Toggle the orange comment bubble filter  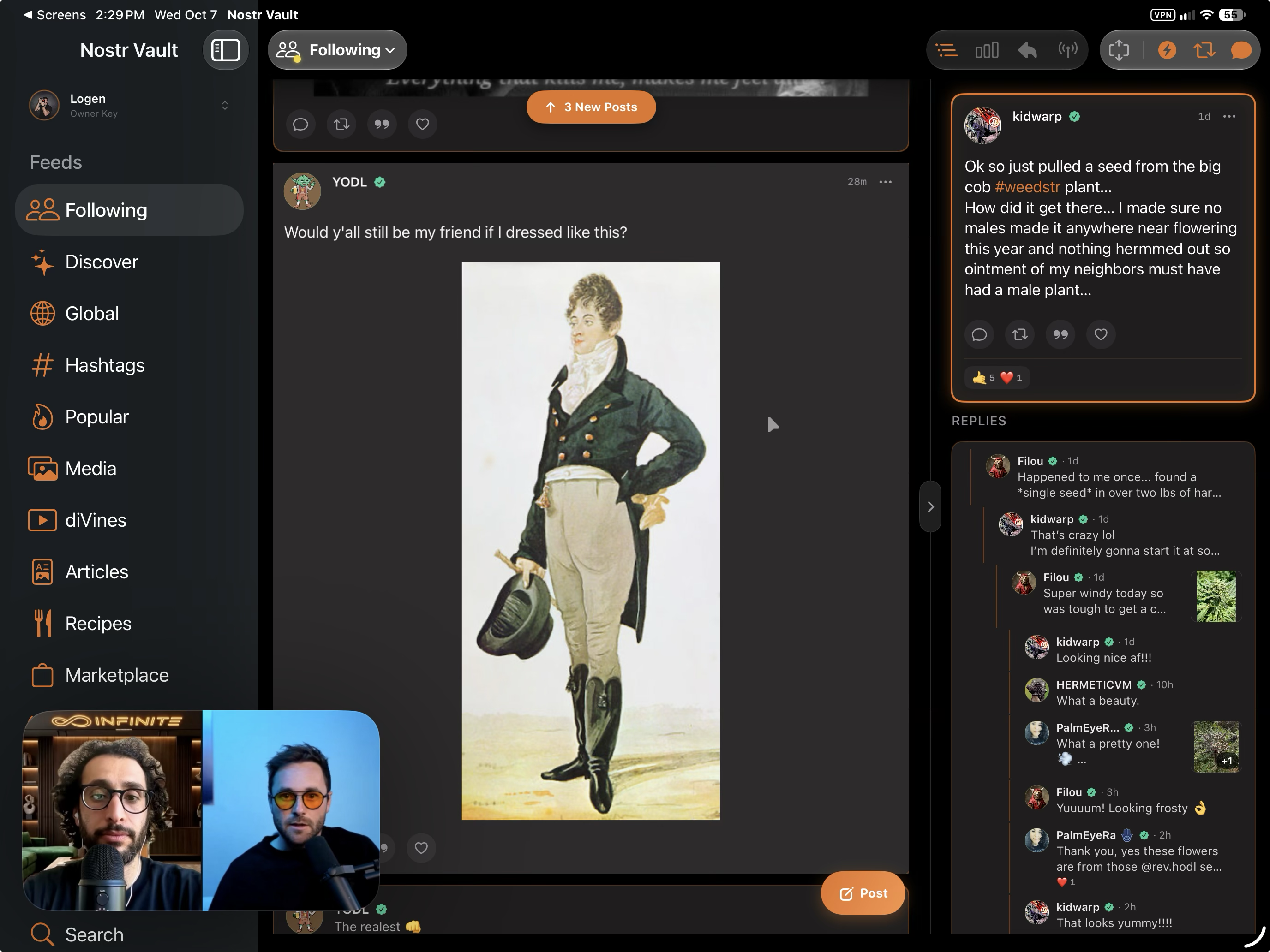pos(1241,50)
